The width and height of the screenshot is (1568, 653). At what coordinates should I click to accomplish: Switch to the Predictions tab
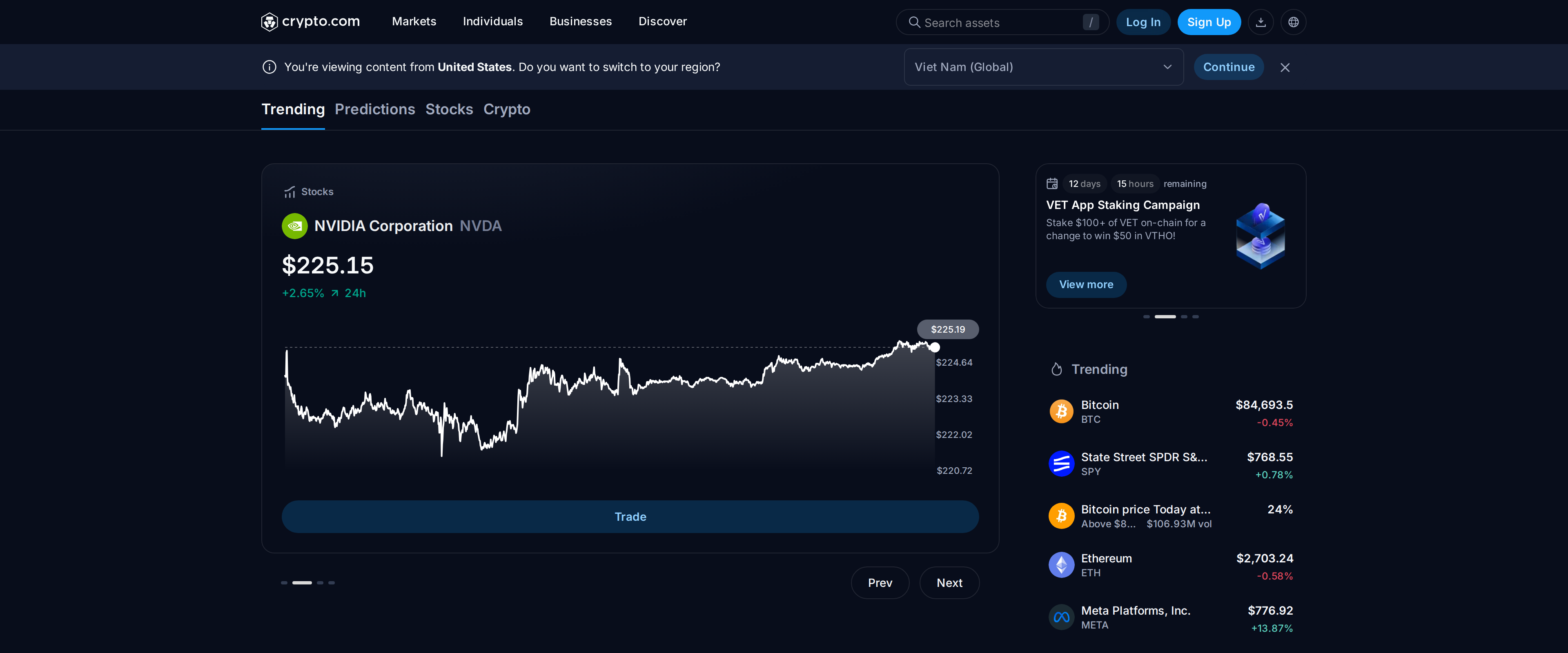(375, 109)
